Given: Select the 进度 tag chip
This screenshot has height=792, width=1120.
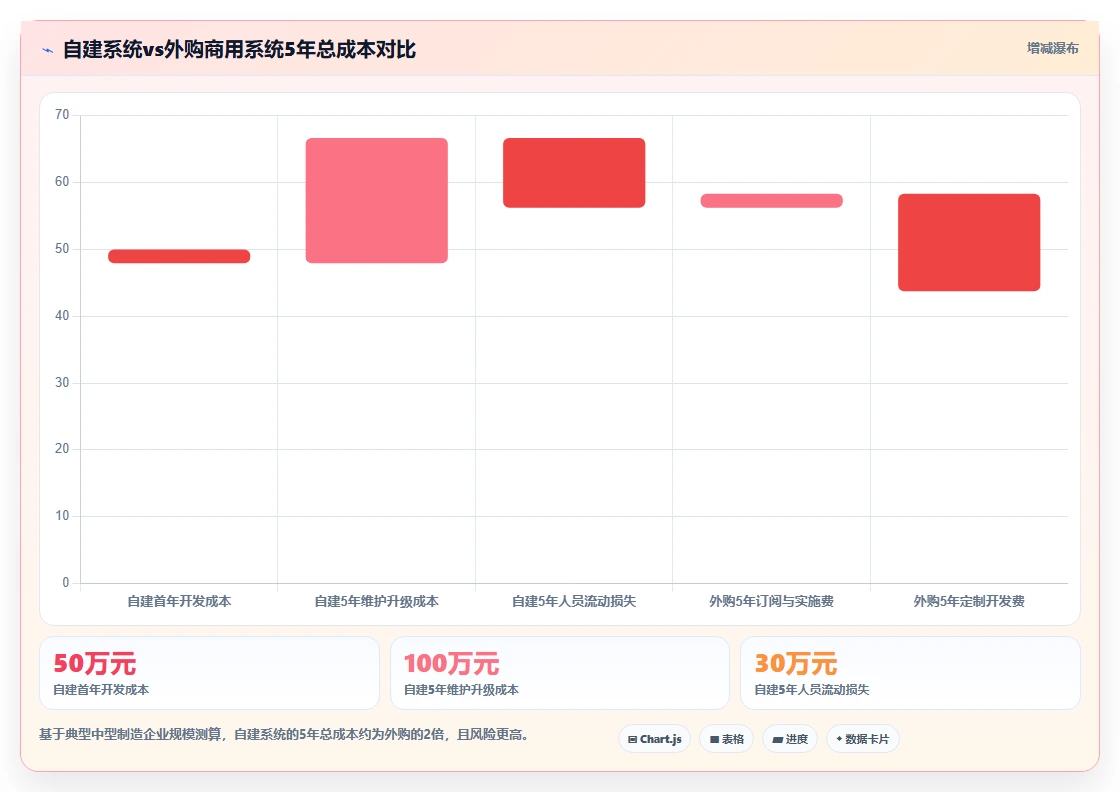Looking at the screenshot, I should coord(790,739).
